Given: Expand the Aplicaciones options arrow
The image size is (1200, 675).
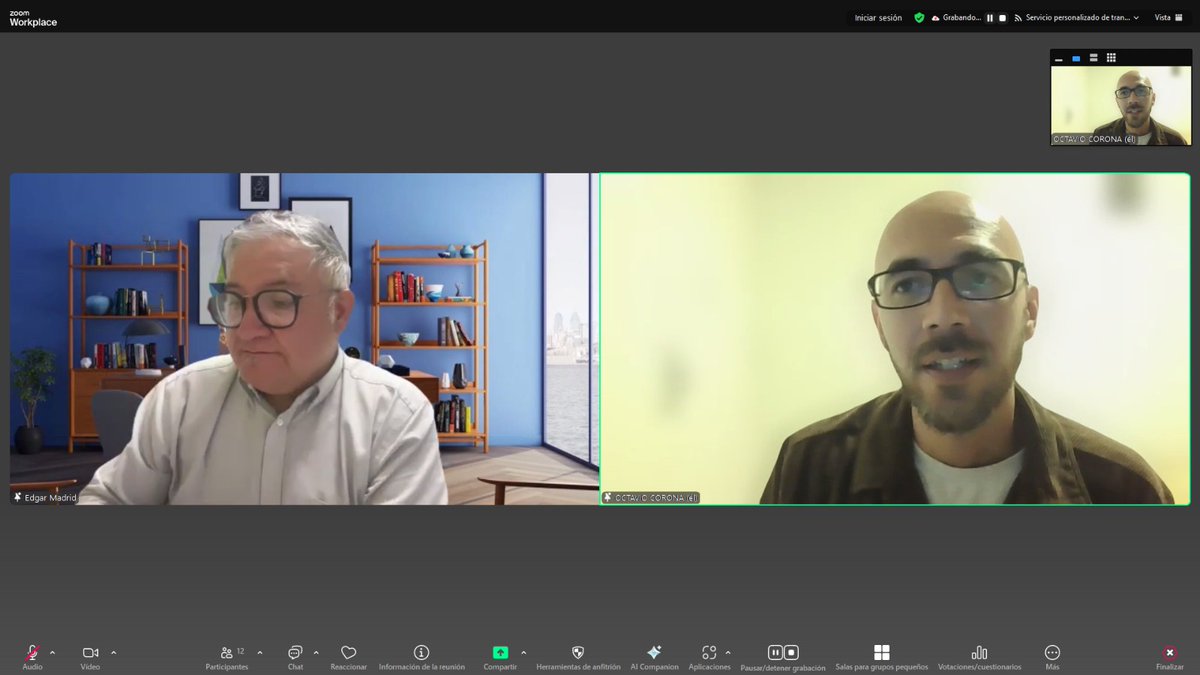Looking at the screenshot, I should 727,652.
